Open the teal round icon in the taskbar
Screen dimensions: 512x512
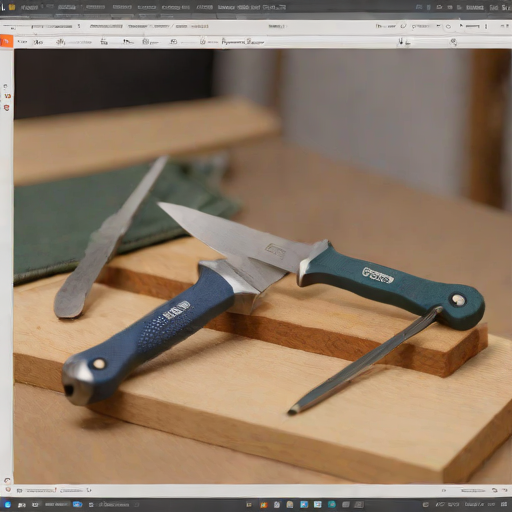(x=331, y=504)
